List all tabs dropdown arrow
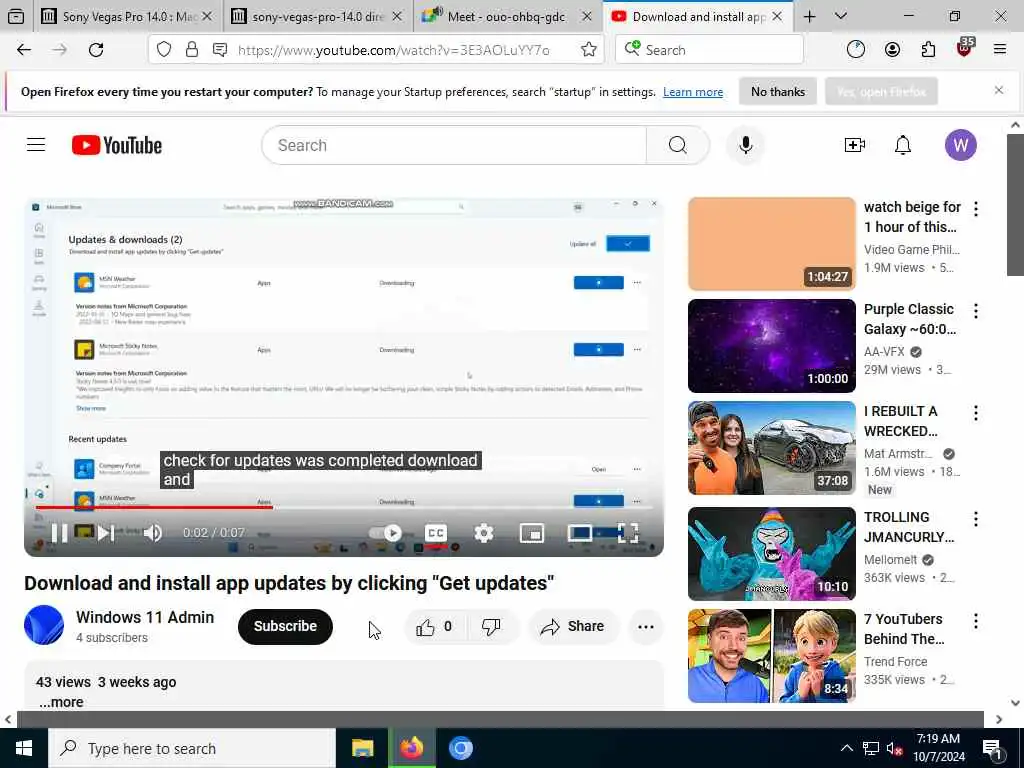The height and width of the screenshot is (768, 1024). pyautogui.click(x=841, y=16)
